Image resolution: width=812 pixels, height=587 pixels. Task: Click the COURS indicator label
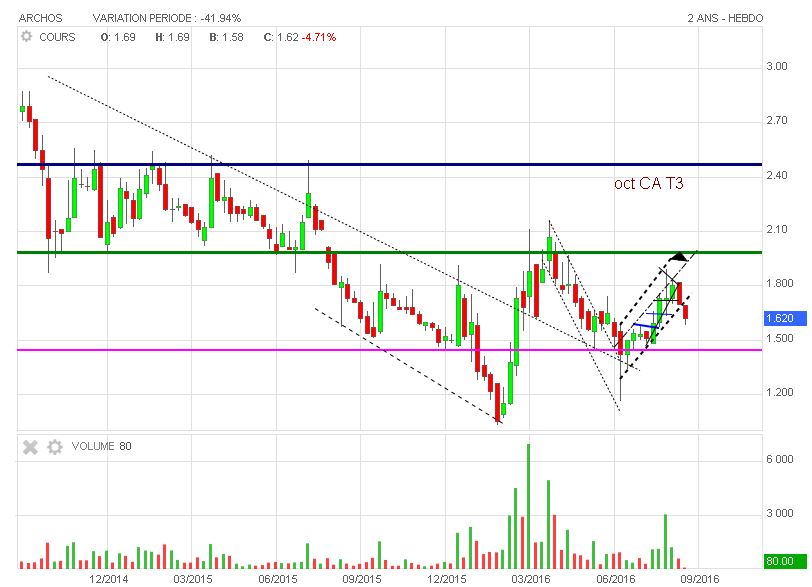[x=57, y=37]
